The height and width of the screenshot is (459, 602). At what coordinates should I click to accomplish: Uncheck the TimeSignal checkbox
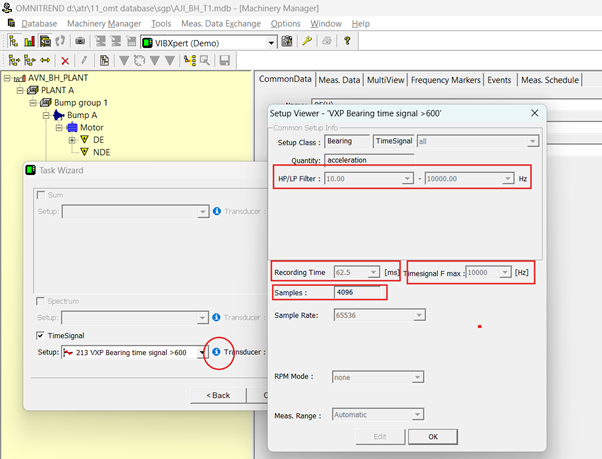click(x=40, y=335)
